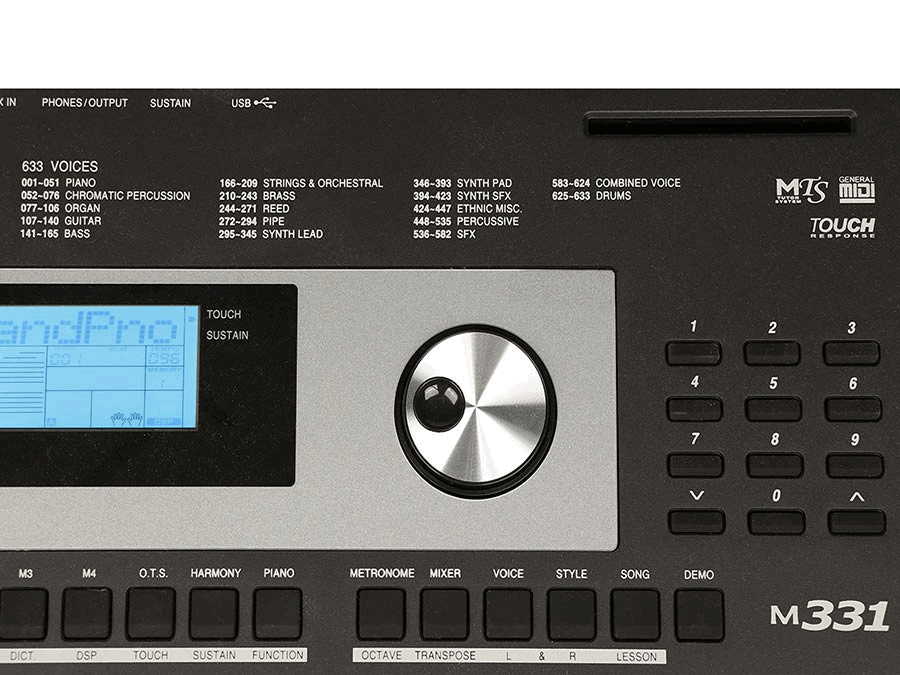Tap the number 8 keypad button

[x=774, y=465]
